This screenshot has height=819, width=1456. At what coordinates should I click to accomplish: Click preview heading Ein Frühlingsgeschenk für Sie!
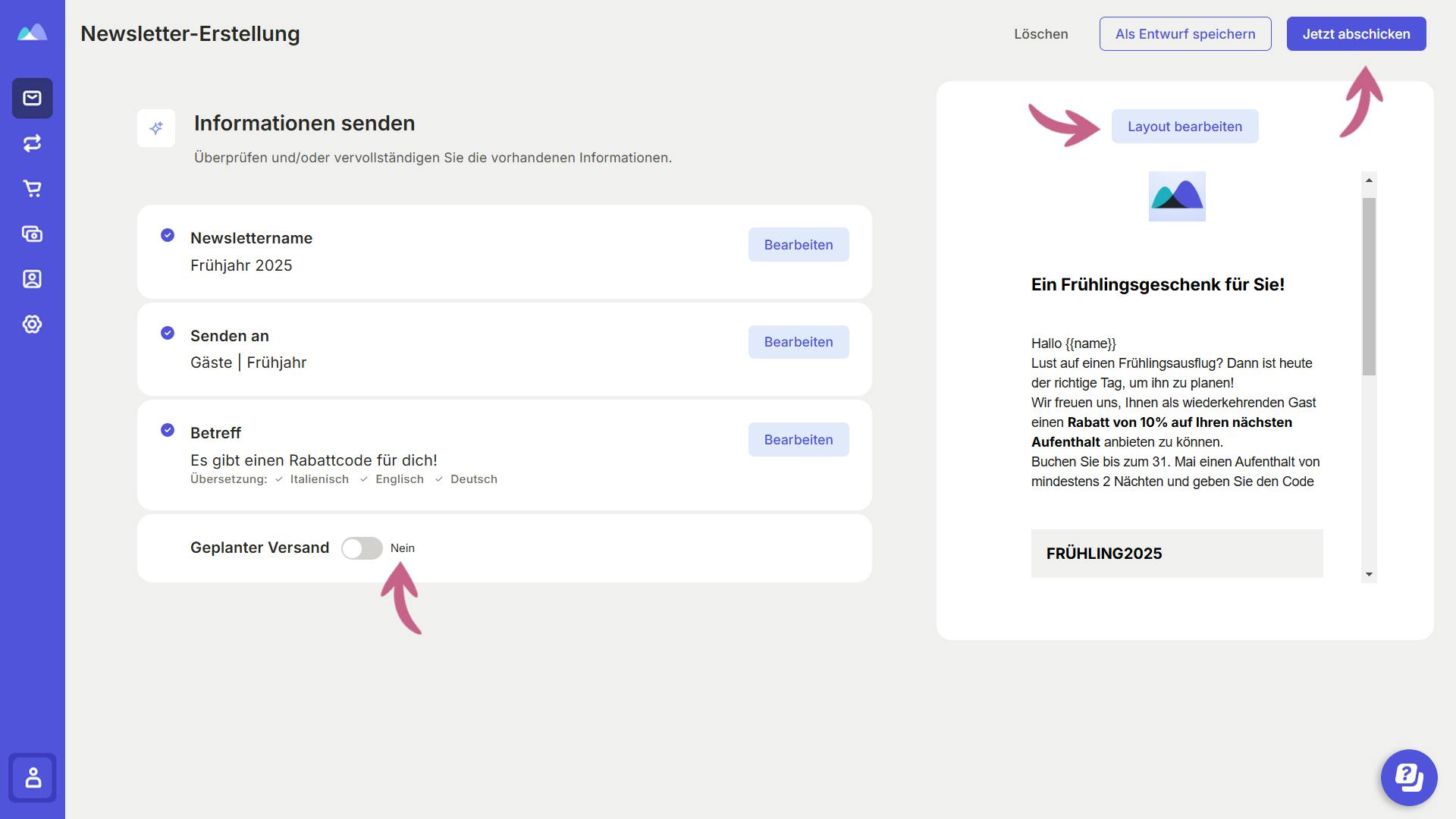1157,284
